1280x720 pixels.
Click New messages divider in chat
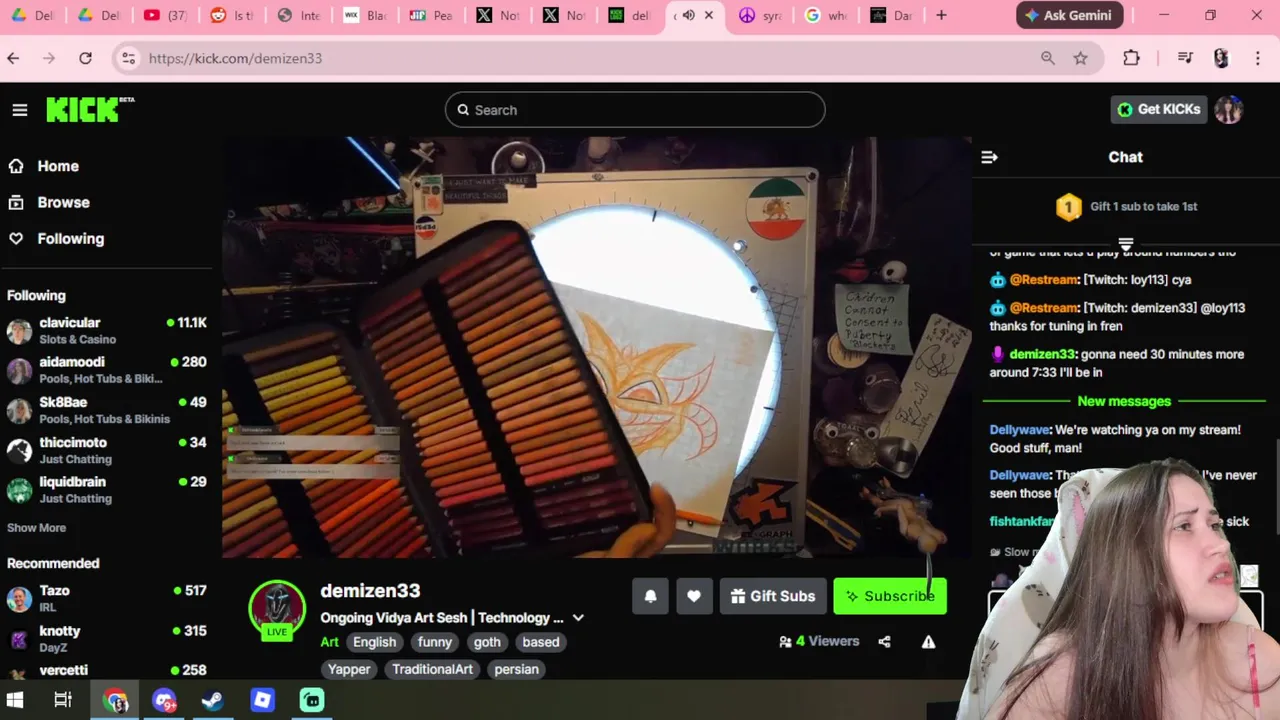coord(1124,401)
